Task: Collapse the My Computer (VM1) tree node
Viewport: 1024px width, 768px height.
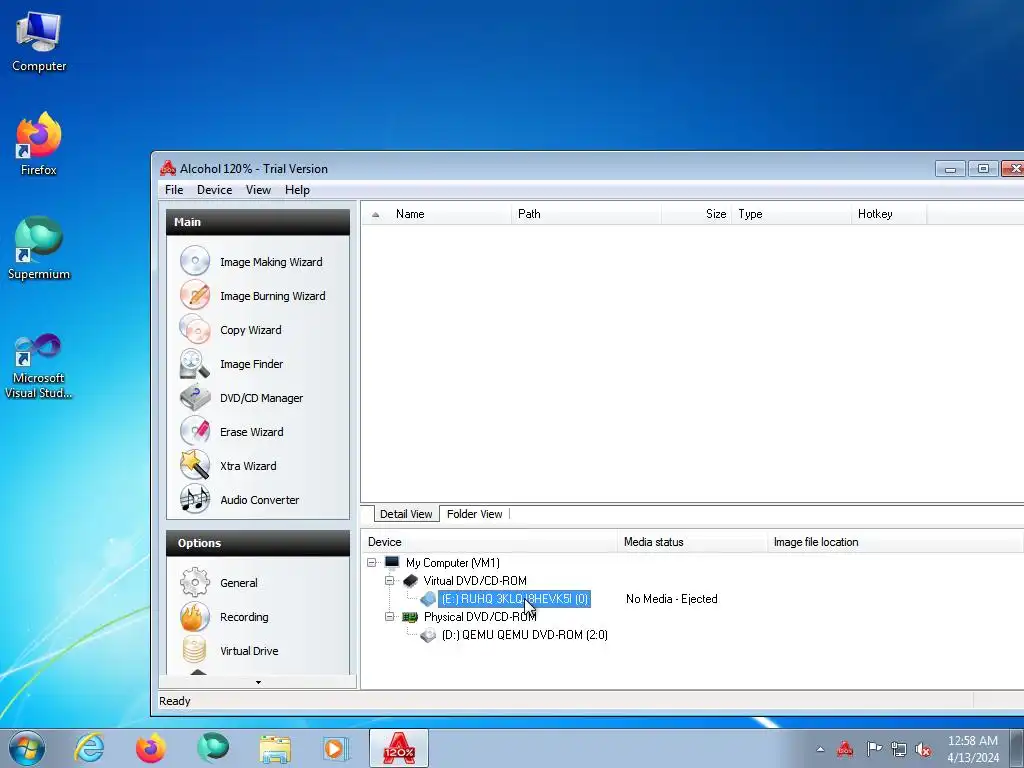Action: (372, 562)
